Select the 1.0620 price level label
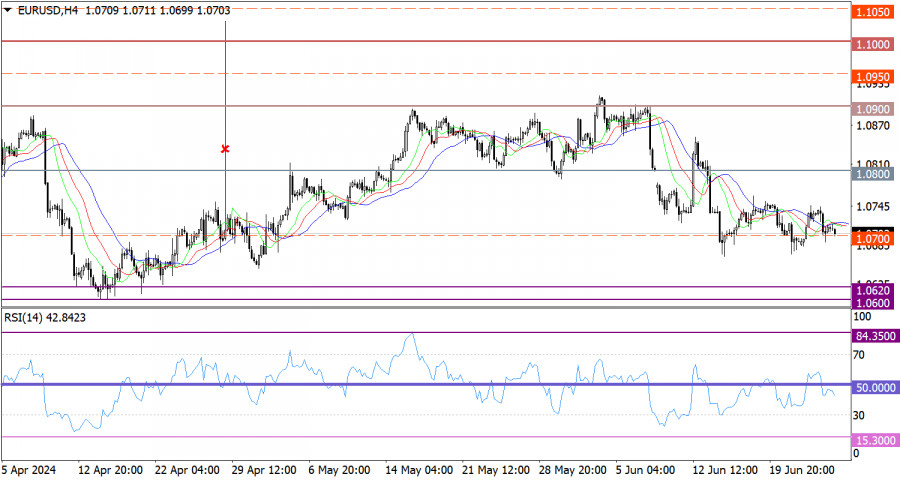This screenshot has width=900, height=480. click(872, 291)
